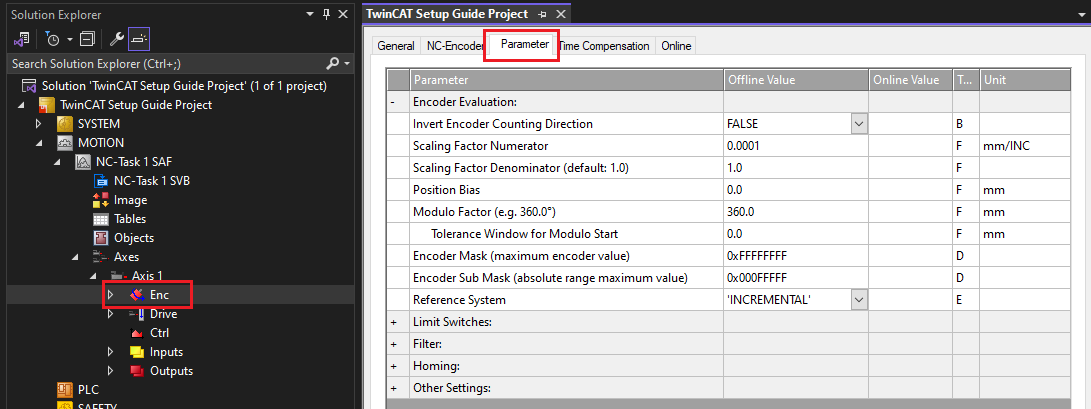Collapse All in Solution Explorer toolbar
The height and width of the screenshot is (409, 1091).
pos(87,39)
